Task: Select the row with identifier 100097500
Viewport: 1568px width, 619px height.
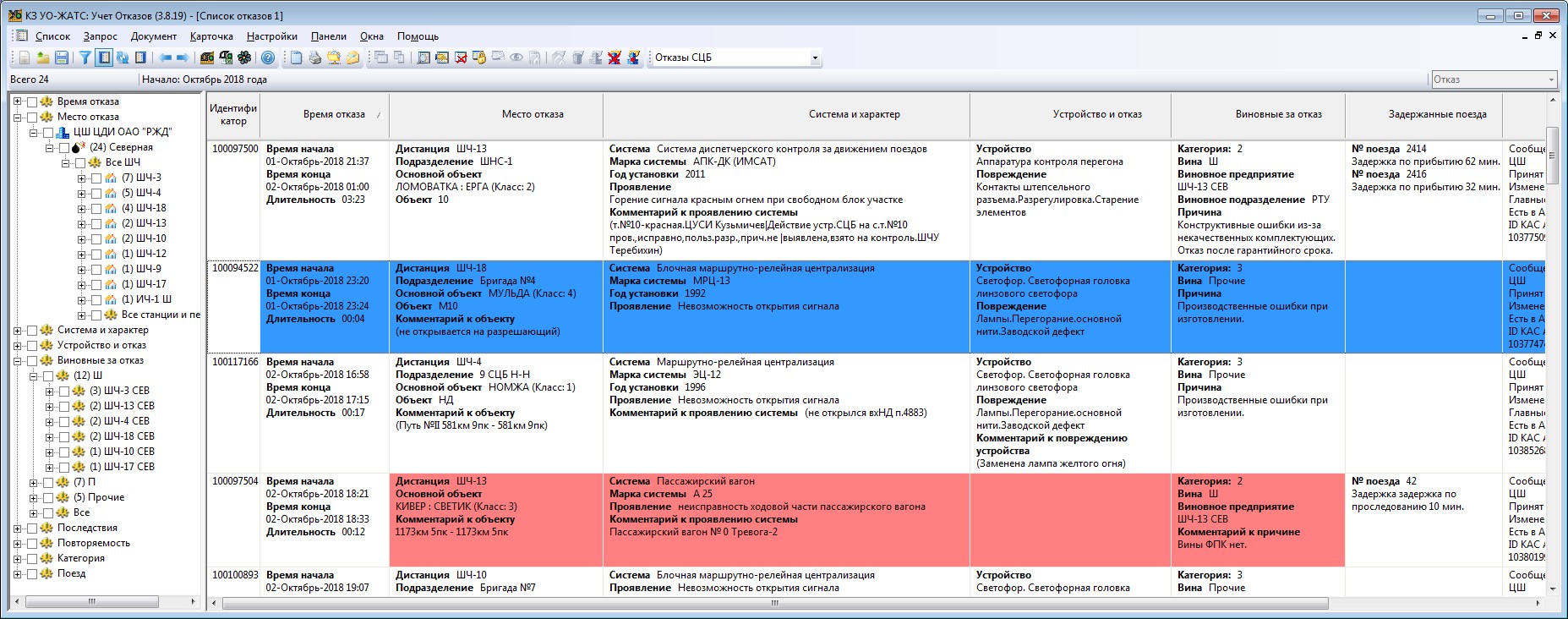Action: pos(876,200)
